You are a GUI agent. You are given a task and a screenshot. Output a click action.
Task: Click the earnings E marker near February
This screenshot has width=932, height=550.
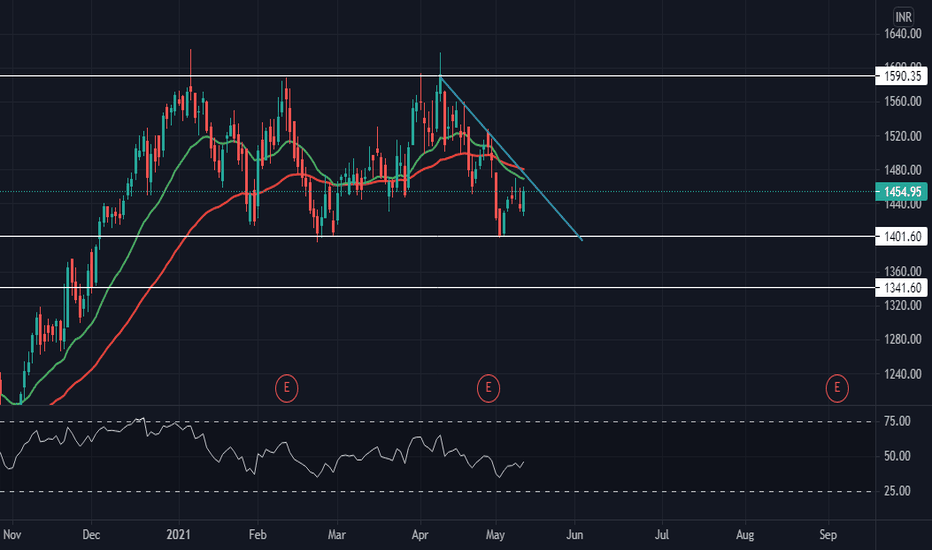click(286, 388)
